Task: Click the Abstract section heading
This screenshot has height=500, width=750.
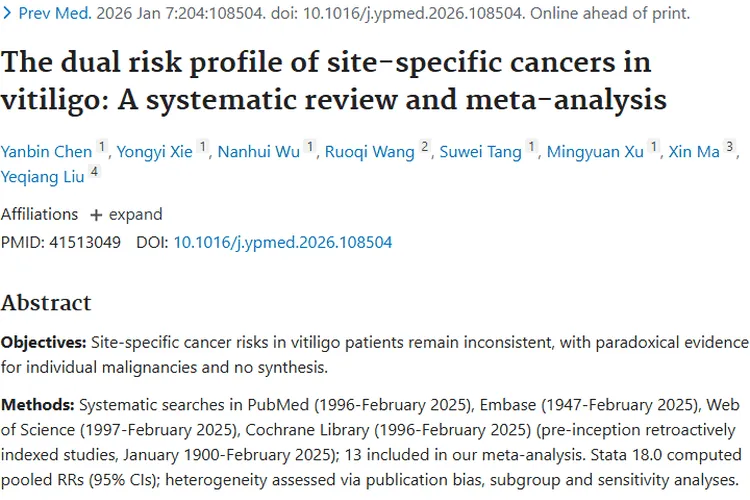Action: click(x=46, y=303)
